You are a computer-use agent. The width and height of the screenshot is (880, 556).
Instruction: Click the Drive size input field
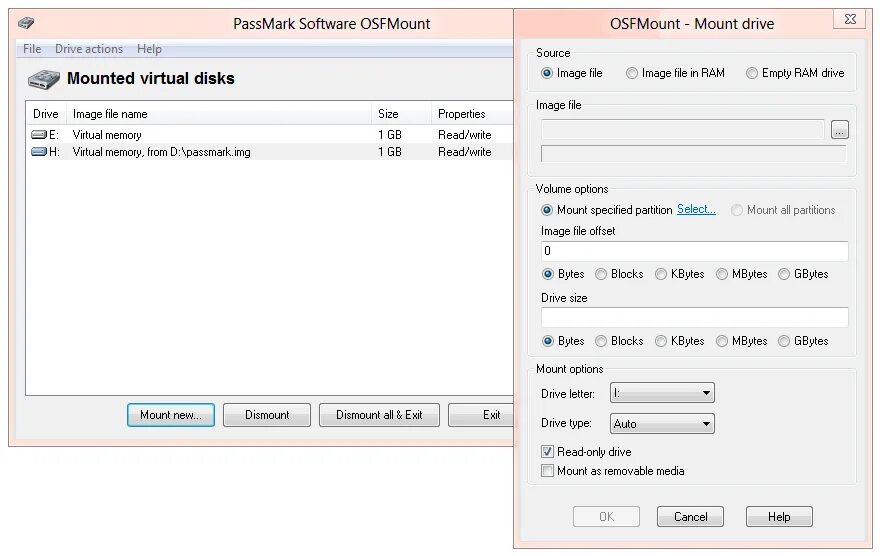[695, 318]
